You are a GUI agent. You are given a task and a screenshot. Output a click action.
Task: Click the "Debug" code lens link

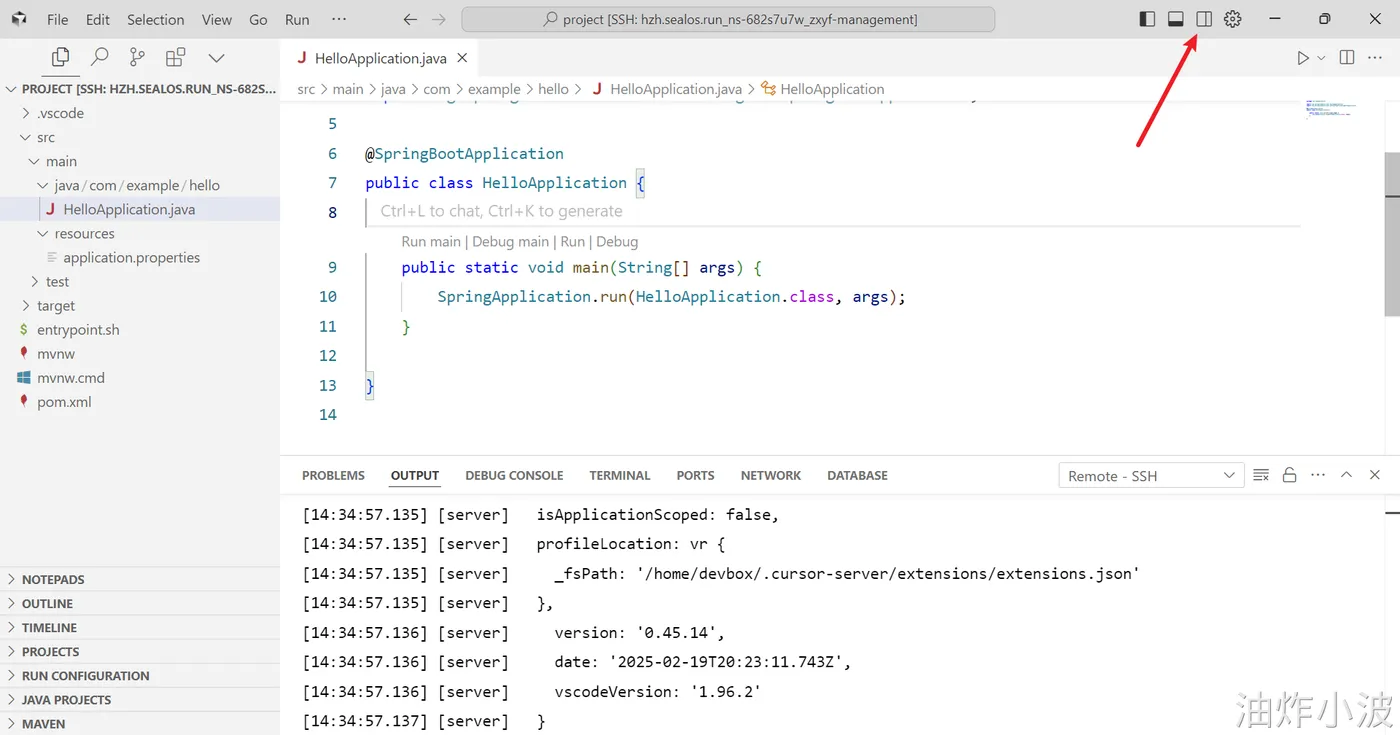click(x=617, y=241)
